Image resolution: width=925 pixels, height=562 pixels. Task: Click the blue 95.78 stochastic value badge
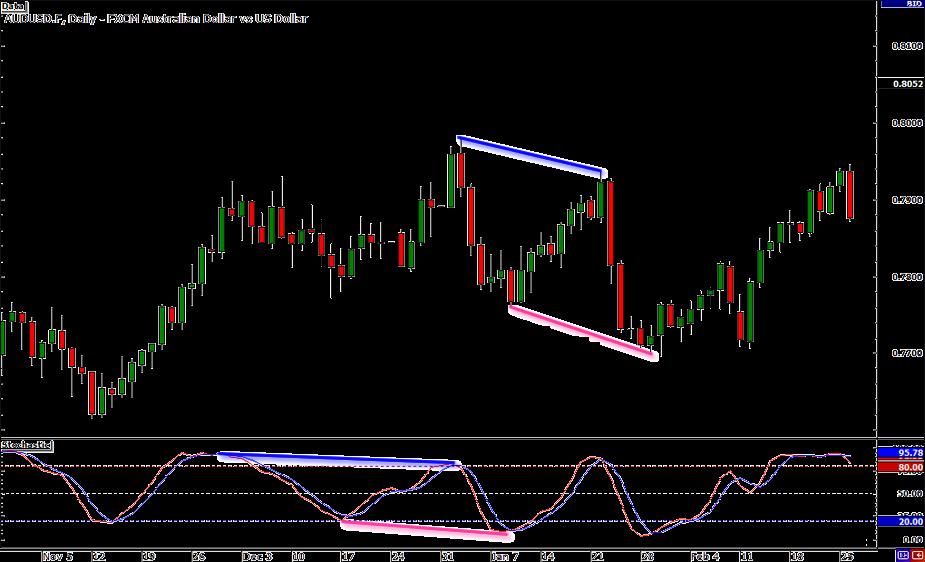[901, 453]
